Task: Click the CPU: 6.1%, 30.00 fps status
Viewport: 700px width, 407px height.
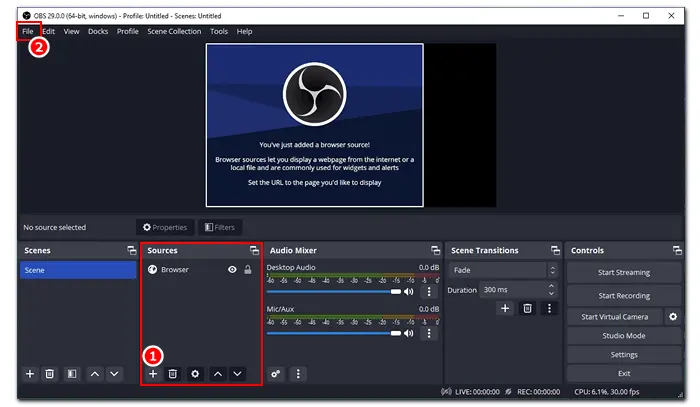Action: (607, 392)
